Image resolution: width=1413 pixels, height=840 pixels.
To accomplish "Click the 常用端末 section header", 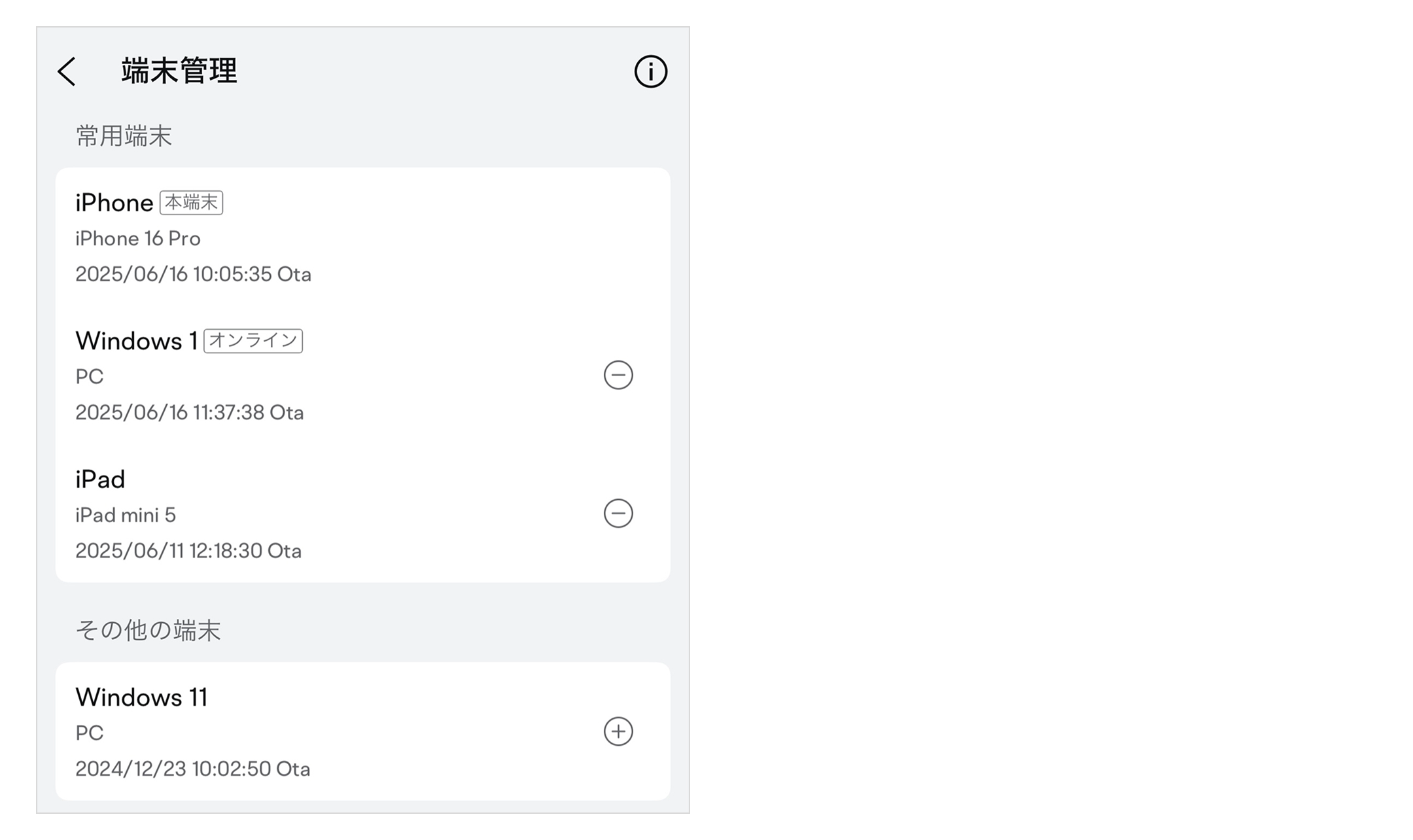I will tap(124, 136).
